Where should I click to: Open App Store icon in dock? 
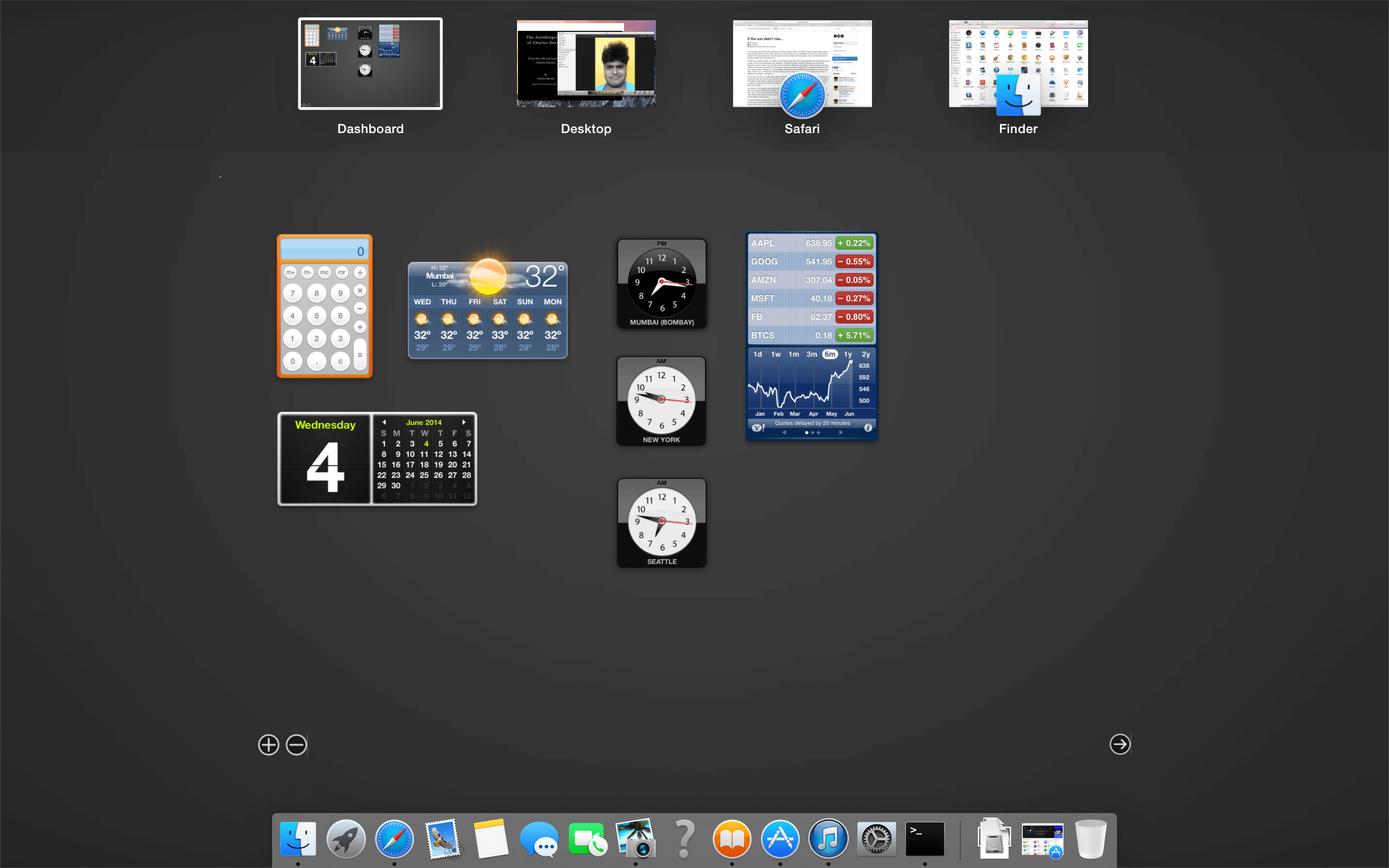780,839
